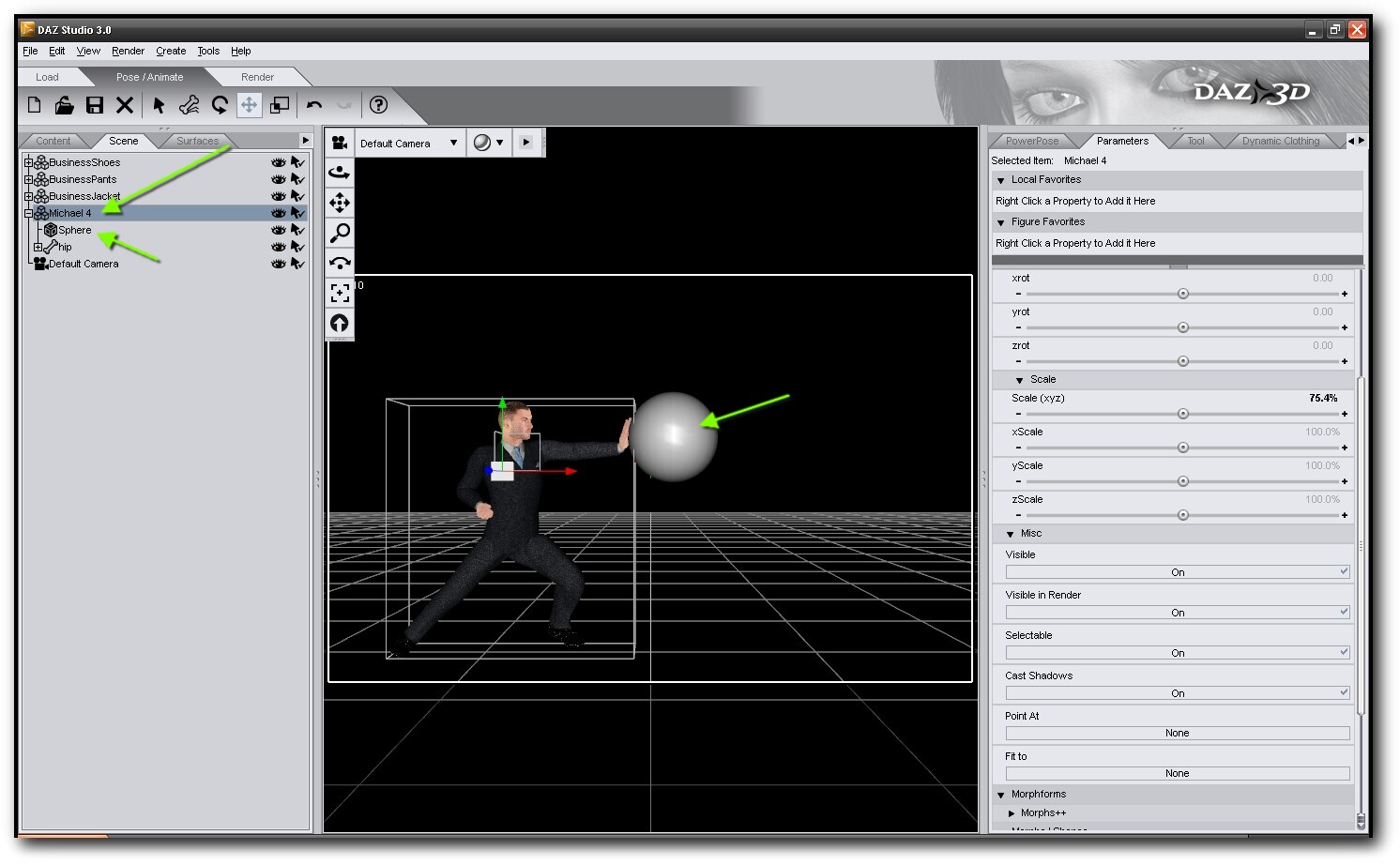Viewport: 1400px width, 865px height.
Task: Click the Fit to None button
Action: [x=1178, y=774]
